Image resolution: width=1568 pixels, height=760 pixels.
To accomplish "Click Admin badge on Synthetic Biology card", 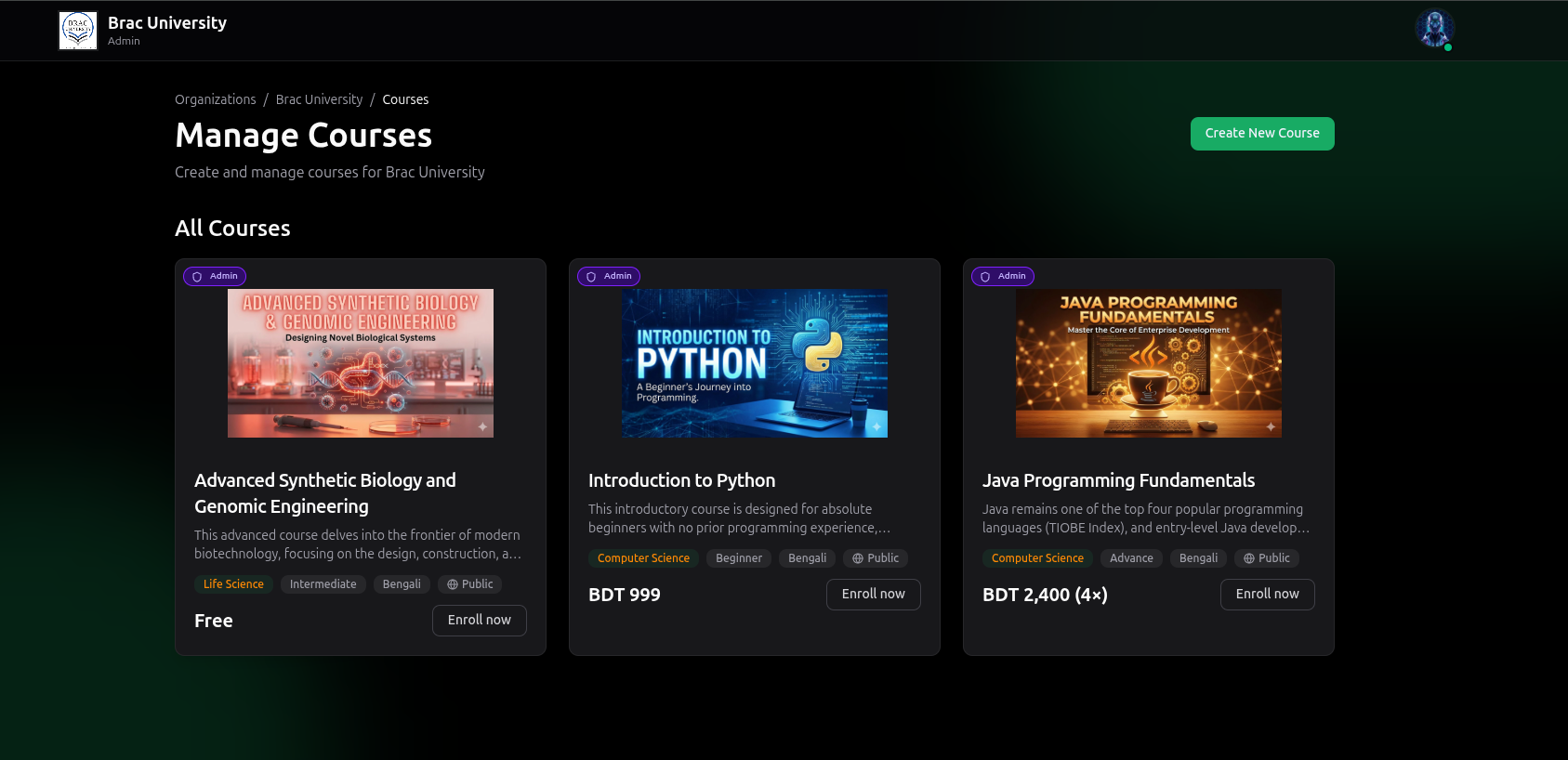I will pyautogui.click(x=215, y=276).
